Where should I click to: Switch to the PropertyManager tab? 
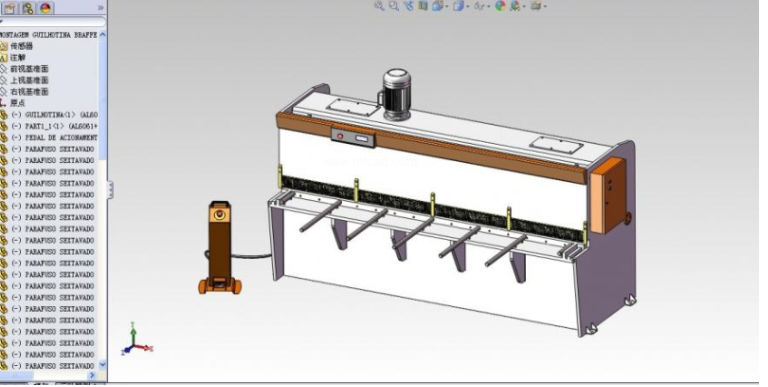(x=10, y=8)
